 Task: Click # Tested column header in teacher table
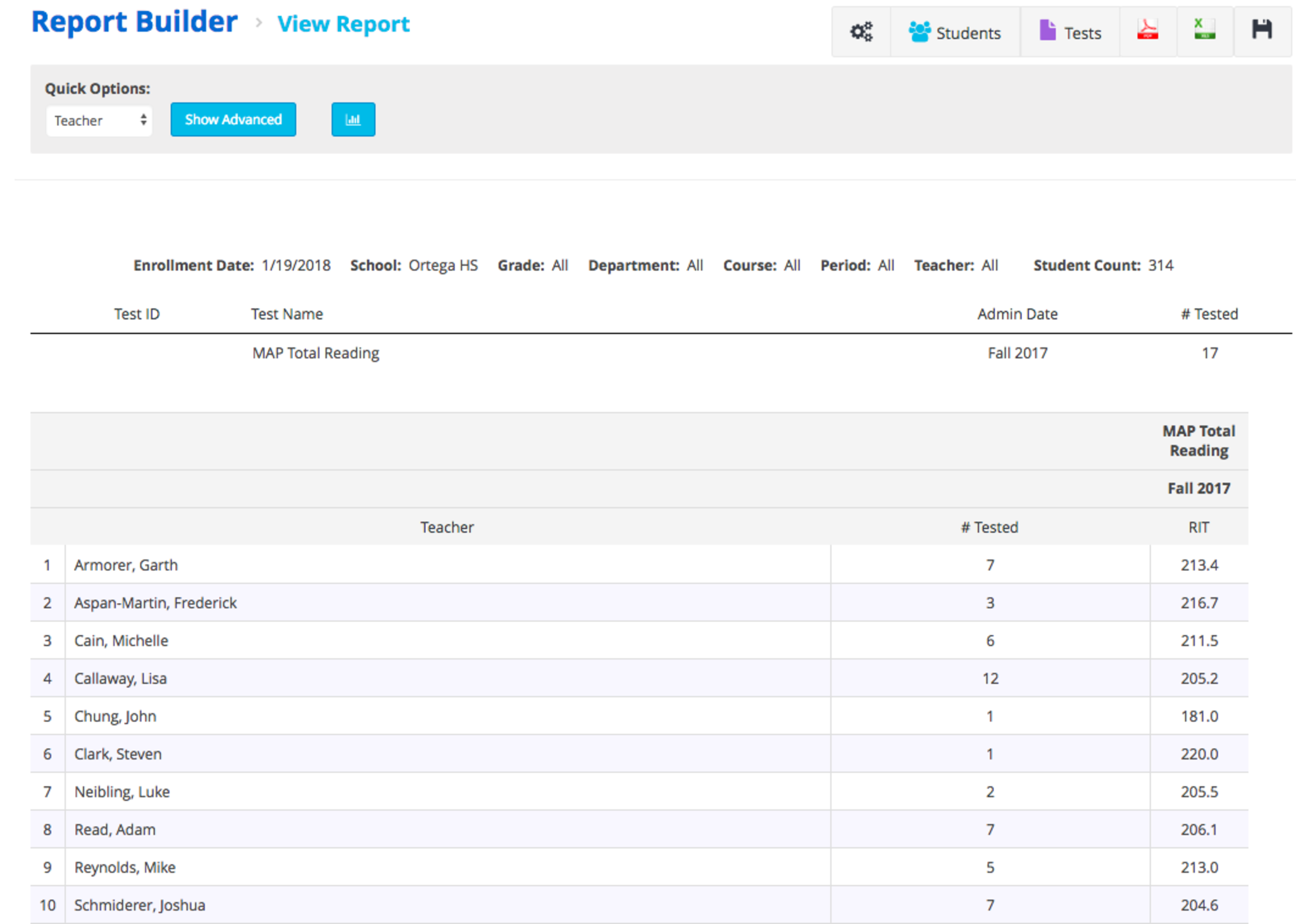coord(990,527)
